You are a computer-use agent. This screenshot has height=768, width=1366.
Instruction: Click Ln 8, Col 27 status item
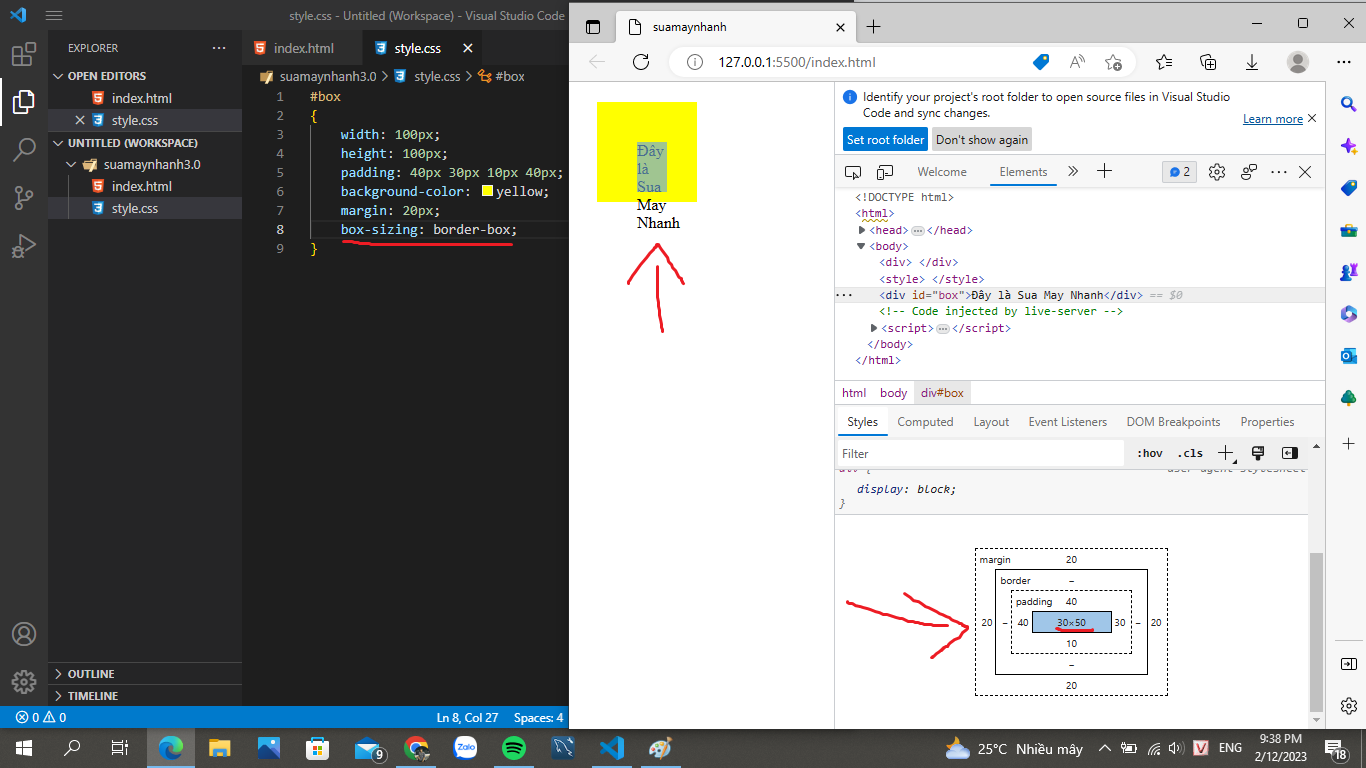click(467, 718)
